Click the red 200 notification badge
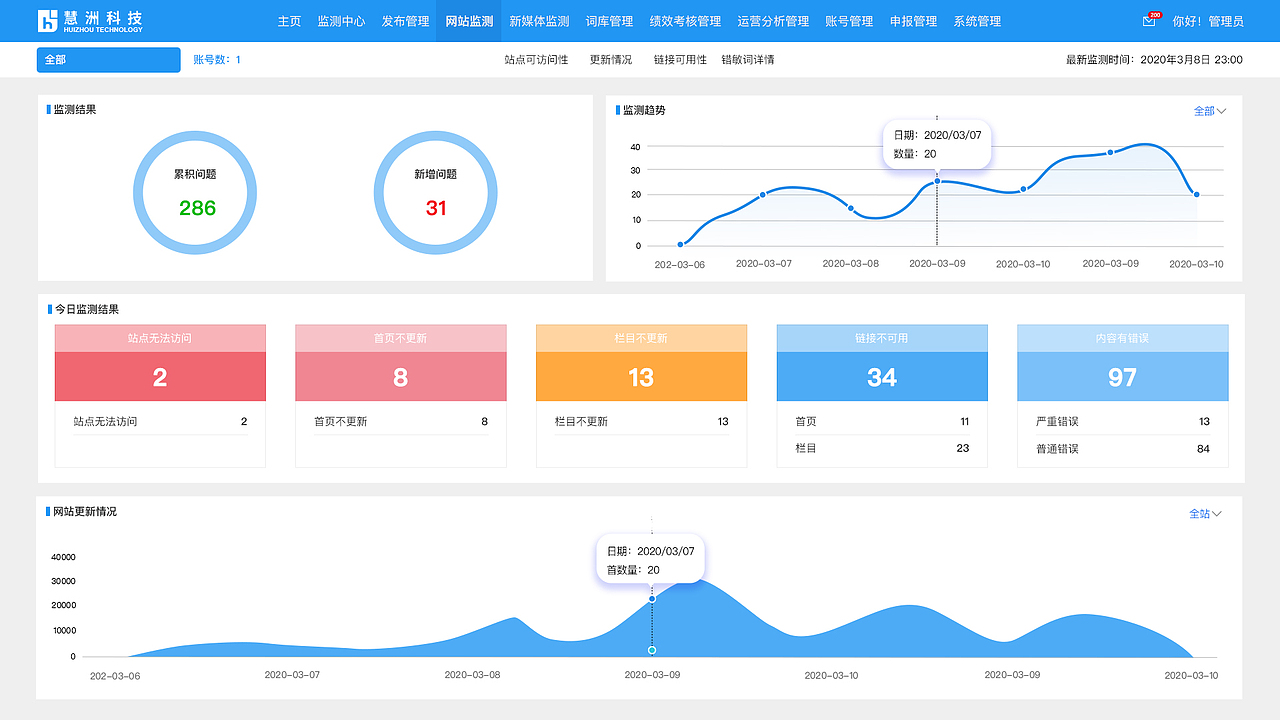The image size is (1280, 720). tap(1155, 15)
